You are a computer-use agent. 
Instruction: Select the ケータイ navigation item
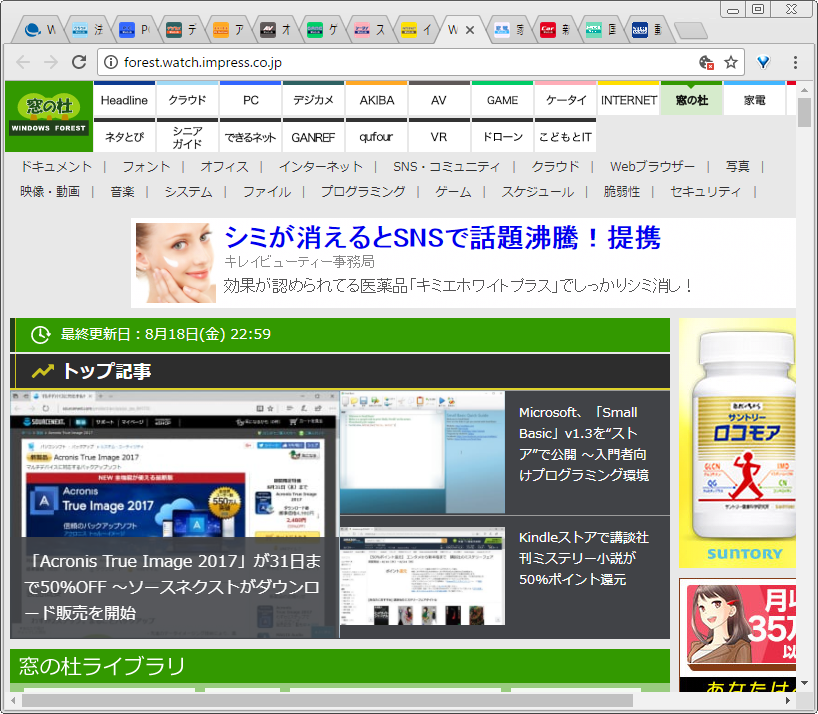[x=565, y=100]
